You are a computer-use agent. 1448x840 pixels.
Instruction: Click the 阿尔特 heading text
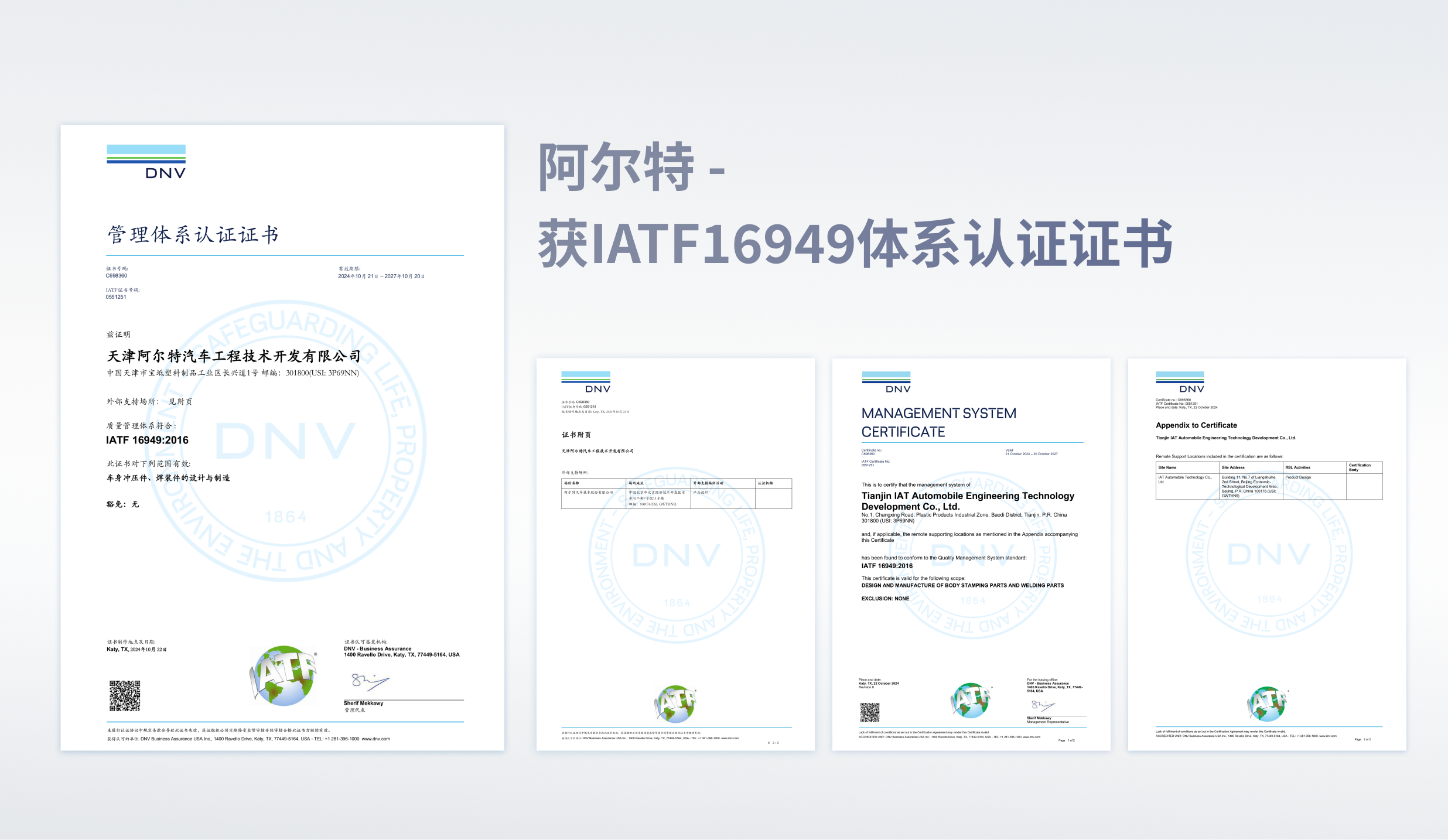click(616, 168)
